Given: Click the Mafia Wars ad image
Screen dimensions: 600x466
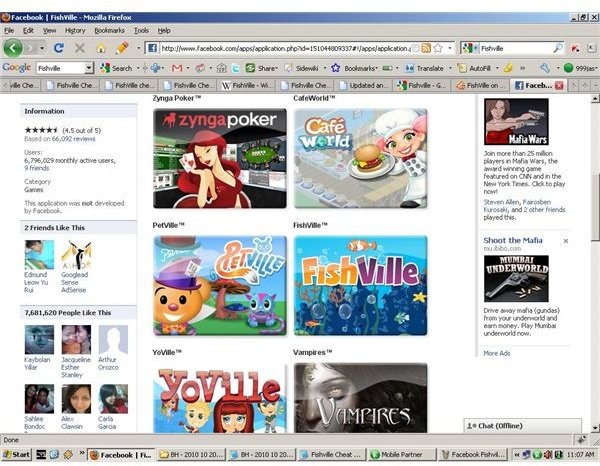Looking at the screenshot, I should click(516, 122).
